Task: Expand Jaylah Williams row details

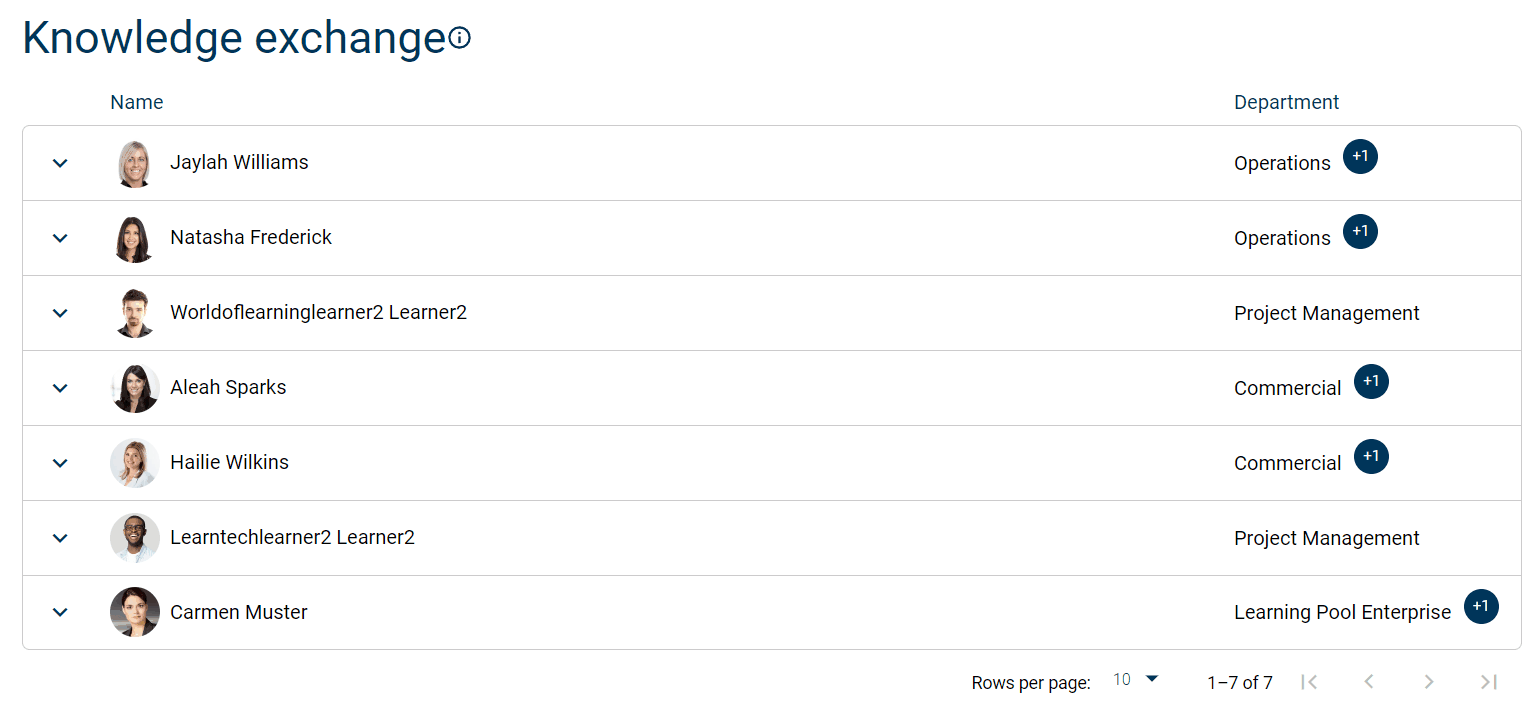Action: pyautogui.click(x=60, y=163)
